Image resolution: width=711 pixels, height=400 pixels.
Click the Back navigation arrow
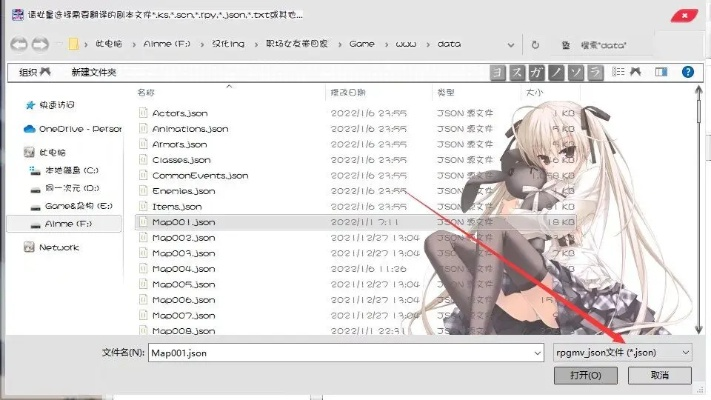17,45
